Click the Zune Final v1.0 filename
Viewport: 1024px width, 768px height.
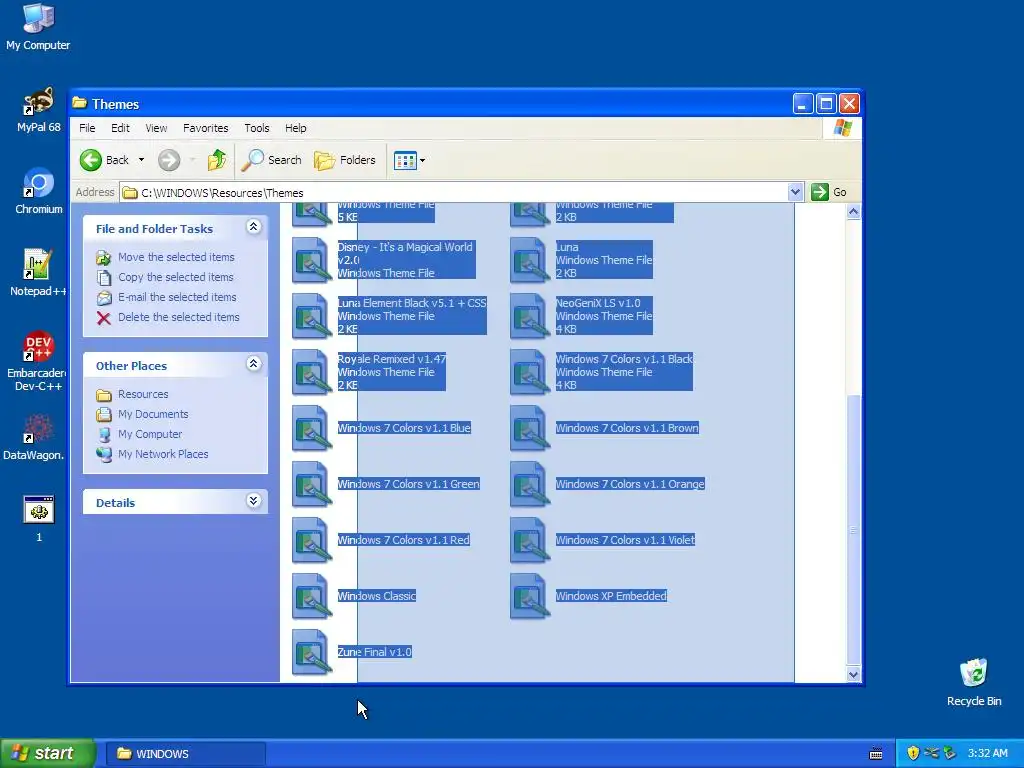[374, 652]
